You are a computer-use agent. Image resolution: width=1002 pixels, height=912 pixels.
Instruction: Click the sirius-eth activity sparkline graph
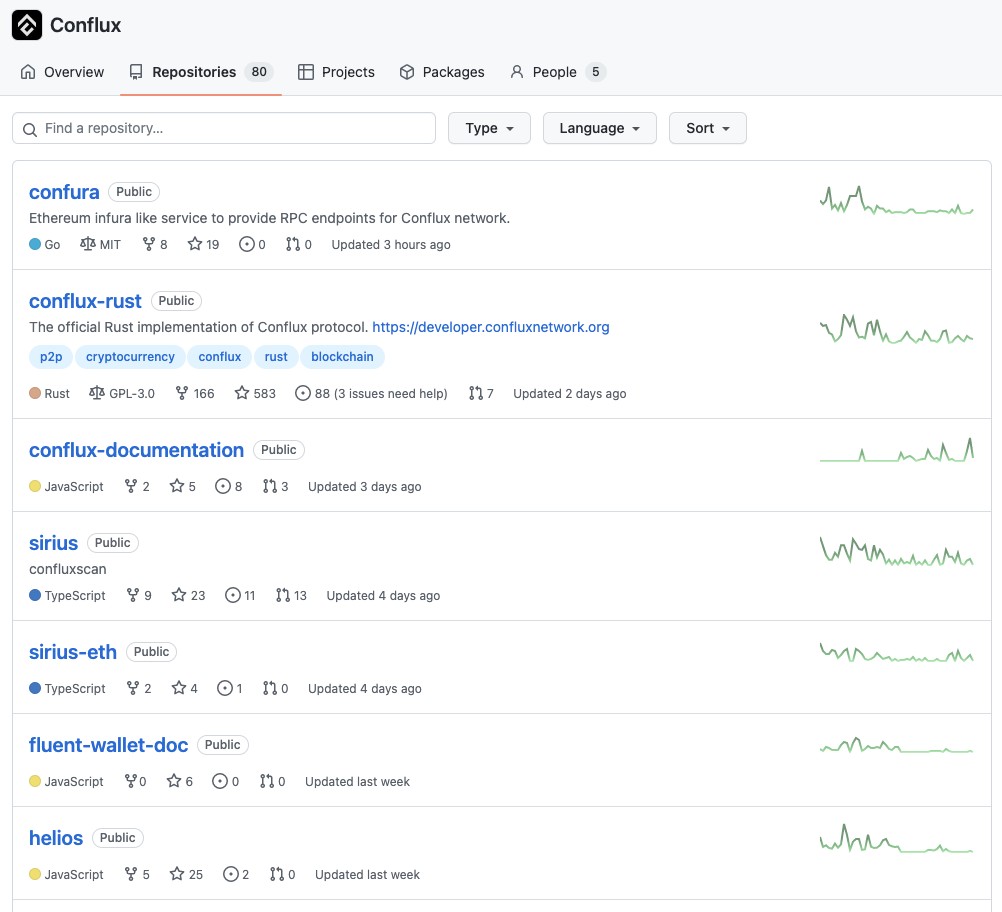pos(897,653)
